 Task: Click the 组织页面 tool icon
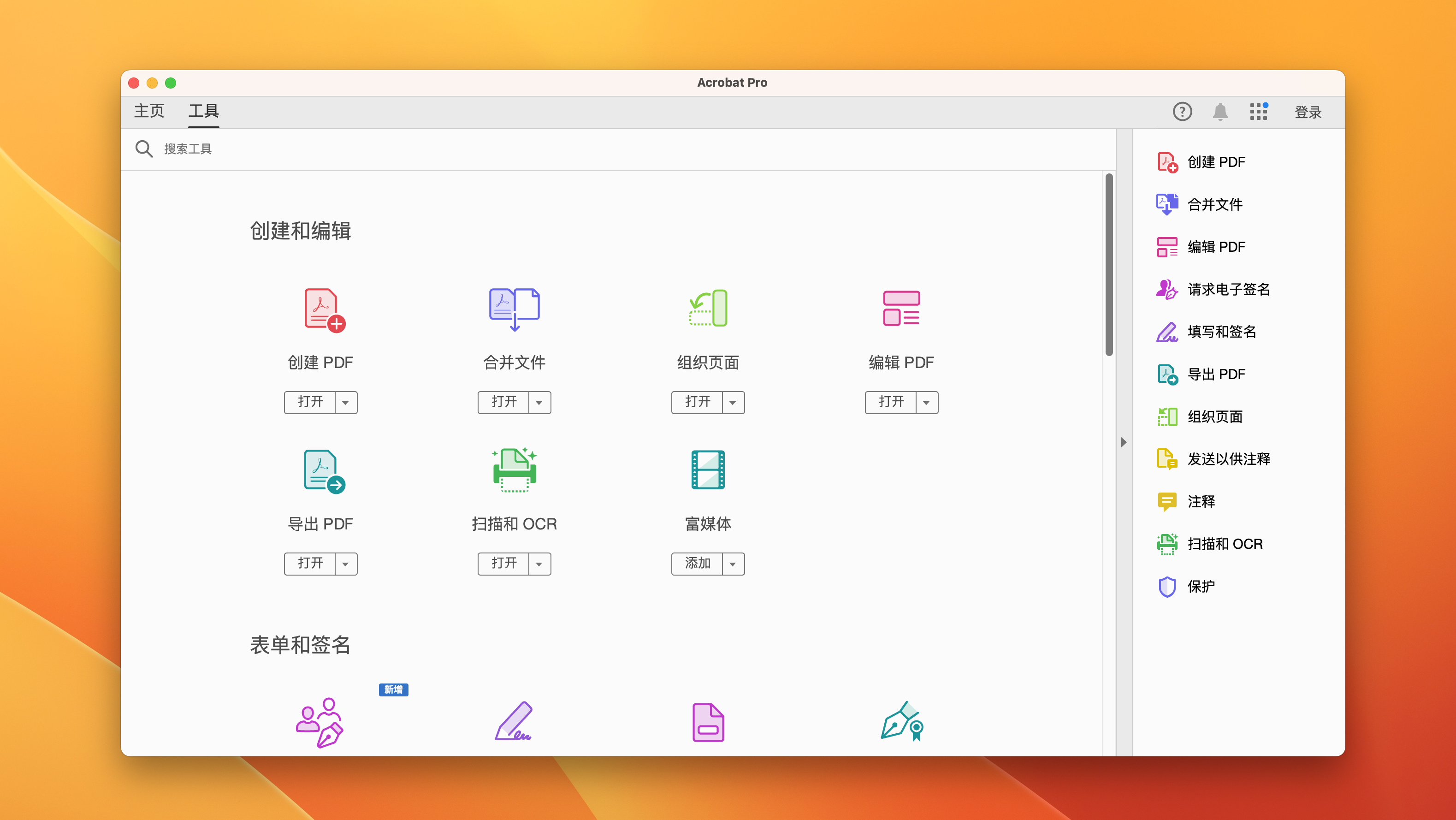tap(708, 309)
